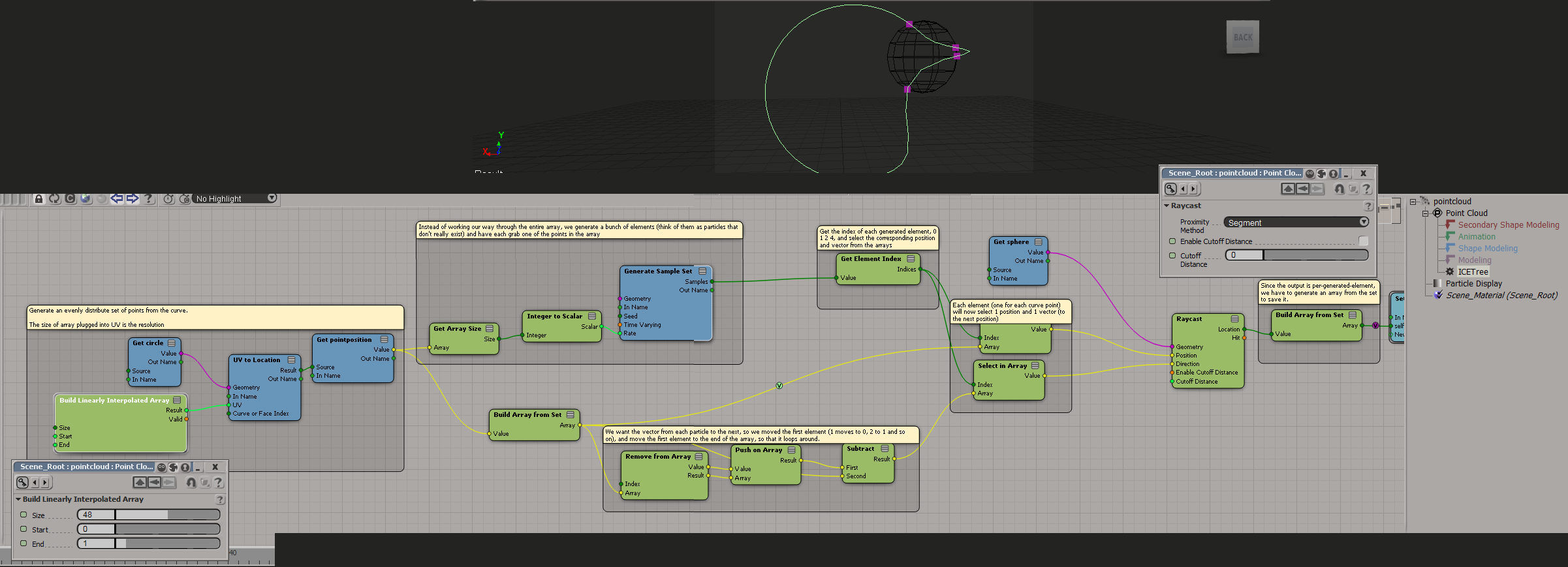The height and width of the screenshot is (567, 1568).
Task: Click the lock icon in ICE toolbar
Action: point(39,199)
